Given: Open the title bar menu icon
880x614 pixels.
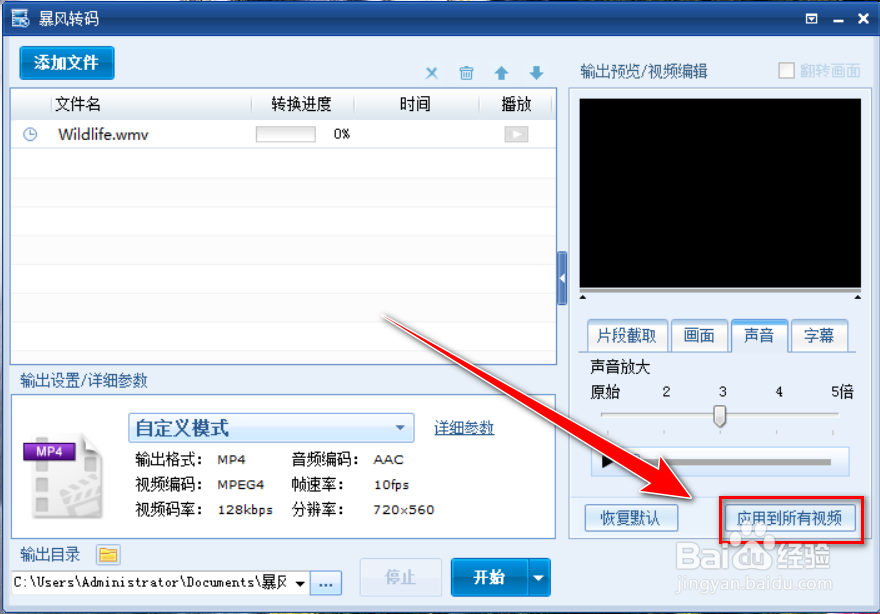Looking at the screenshot, I should coord(812,19).
